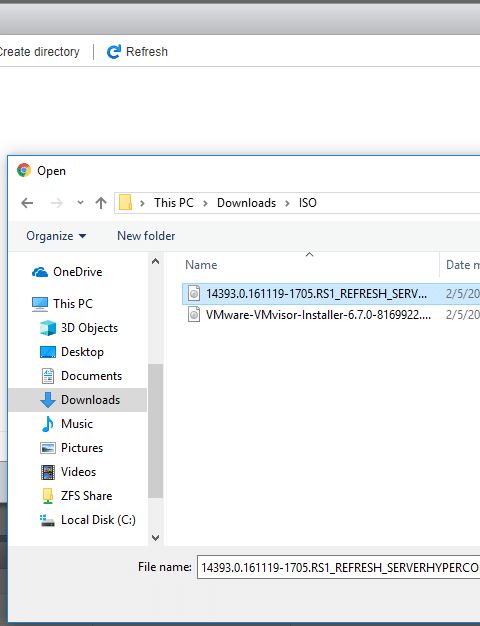
Task: Open the Music folder in sidebar
Action: 77,424
